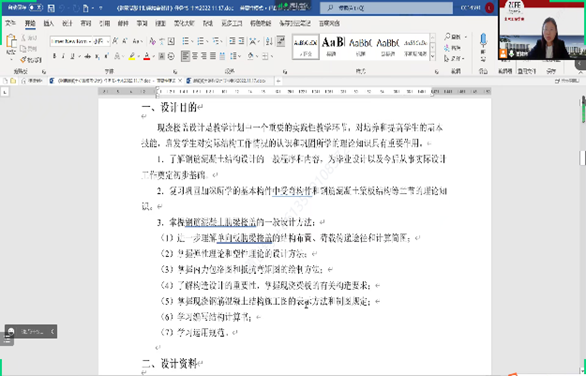Click the Enclose Characters circle icon
Viewport: 586px width, 376px height.
pos(171,56)
